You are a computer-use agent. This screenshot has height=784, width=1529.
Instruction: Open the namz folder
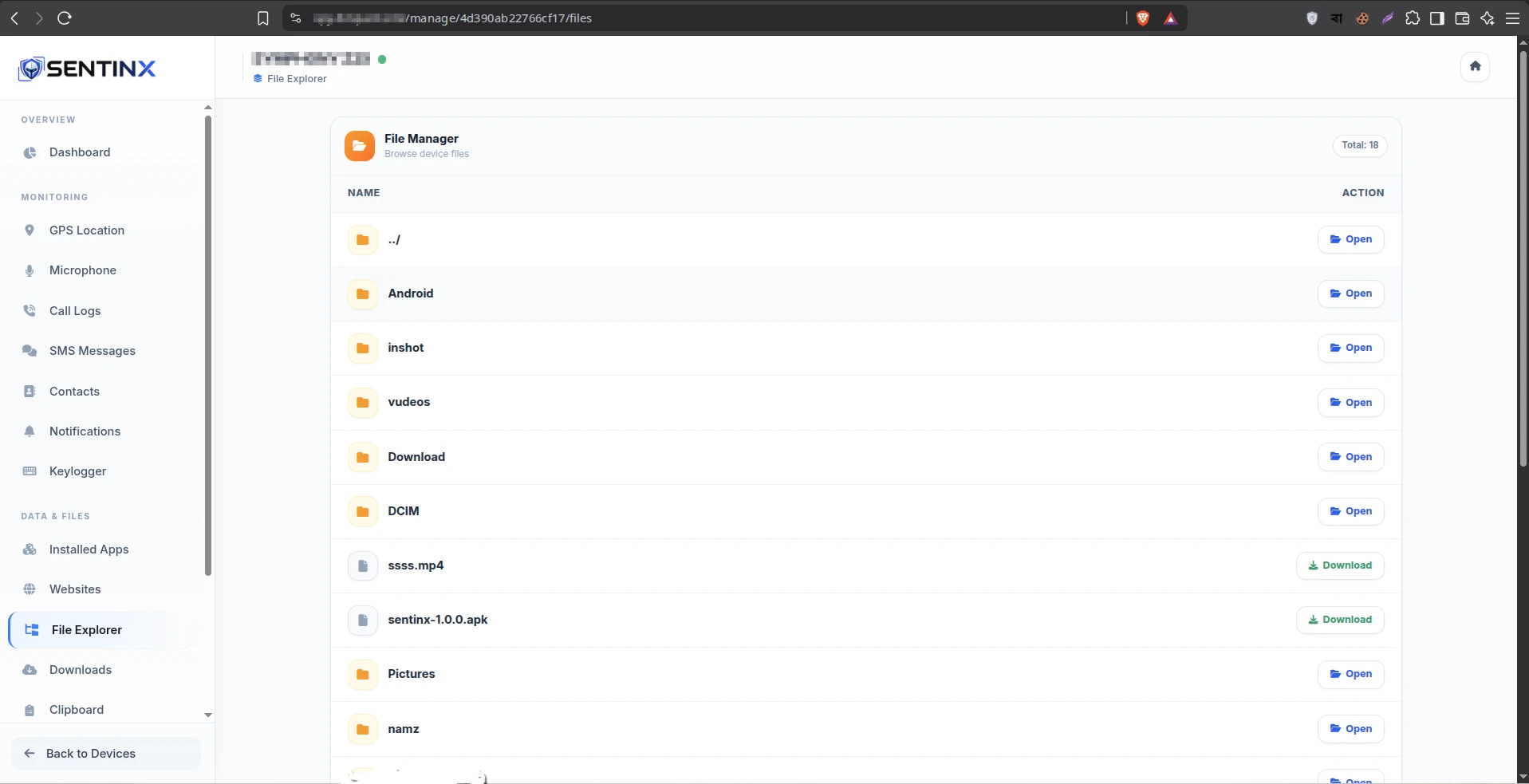coord(1350,729)
